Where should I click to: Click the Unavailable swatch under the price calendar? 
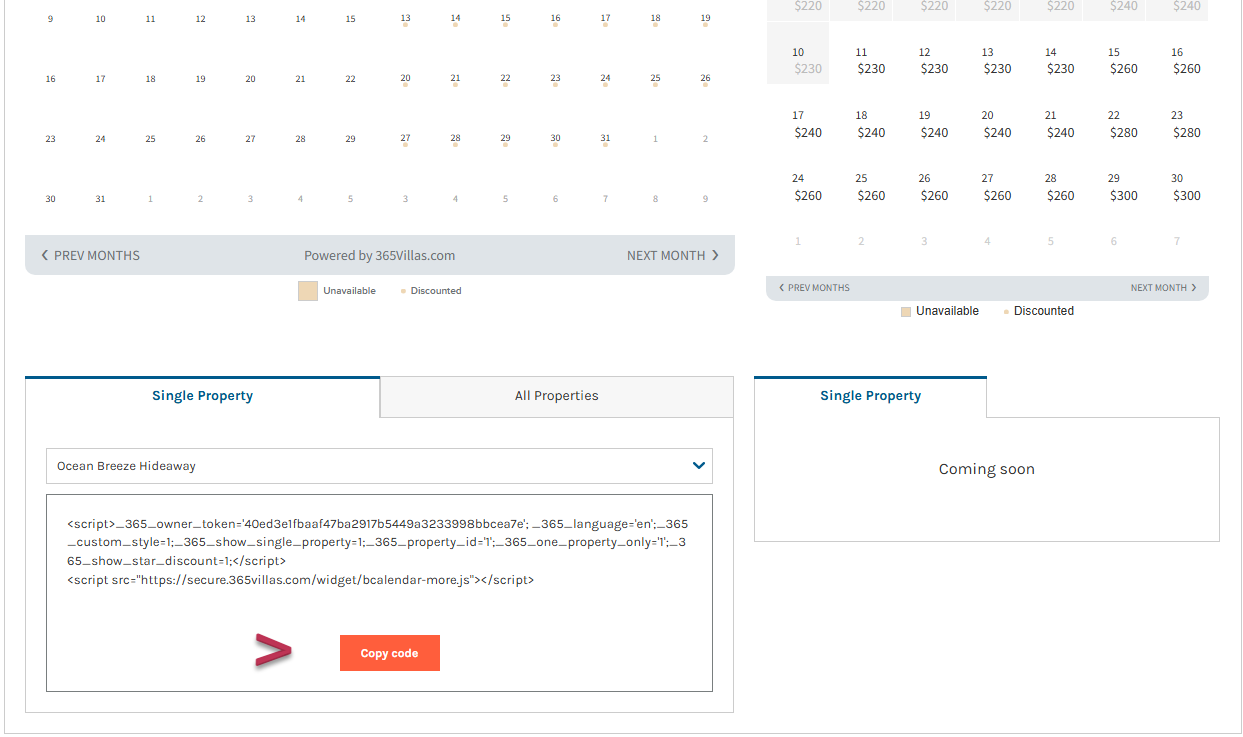tap(906, 312)
